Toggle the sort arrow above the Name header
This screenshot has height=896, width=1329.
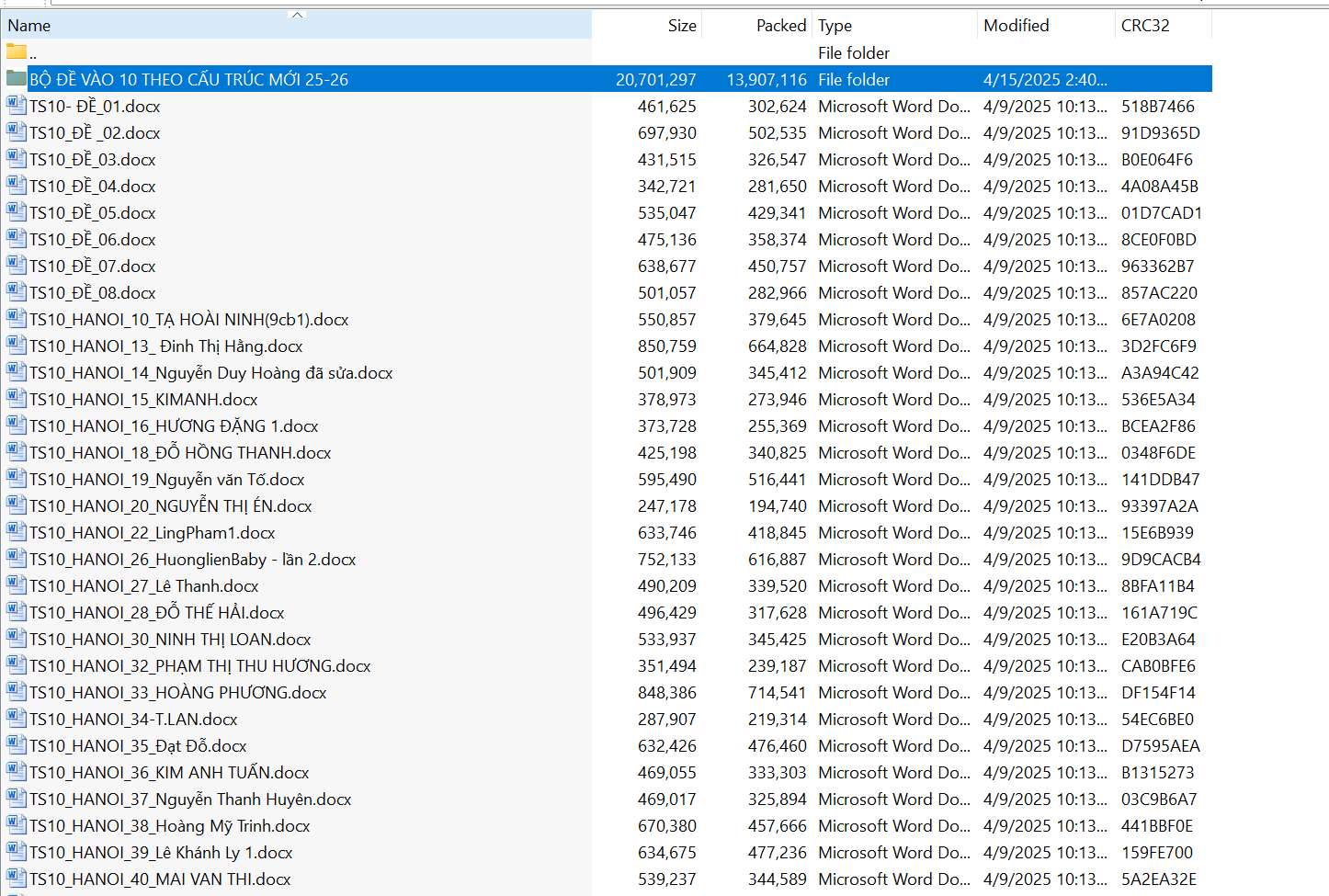coord(296,15)
